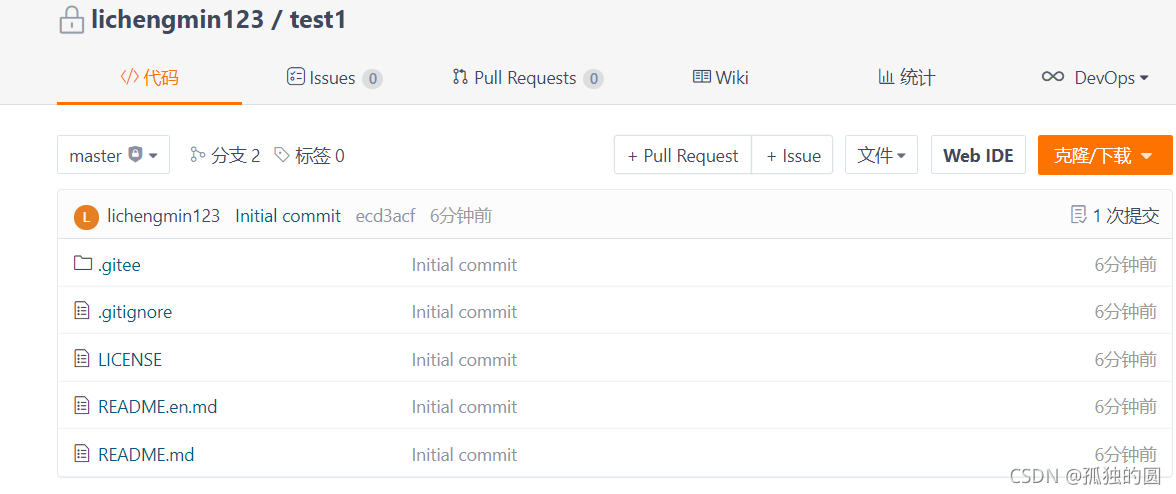The height and width of the screenshot is (494, 1176).
Task: Open the lichengmin123 owner link in title
Action: (x=178, y=20)
